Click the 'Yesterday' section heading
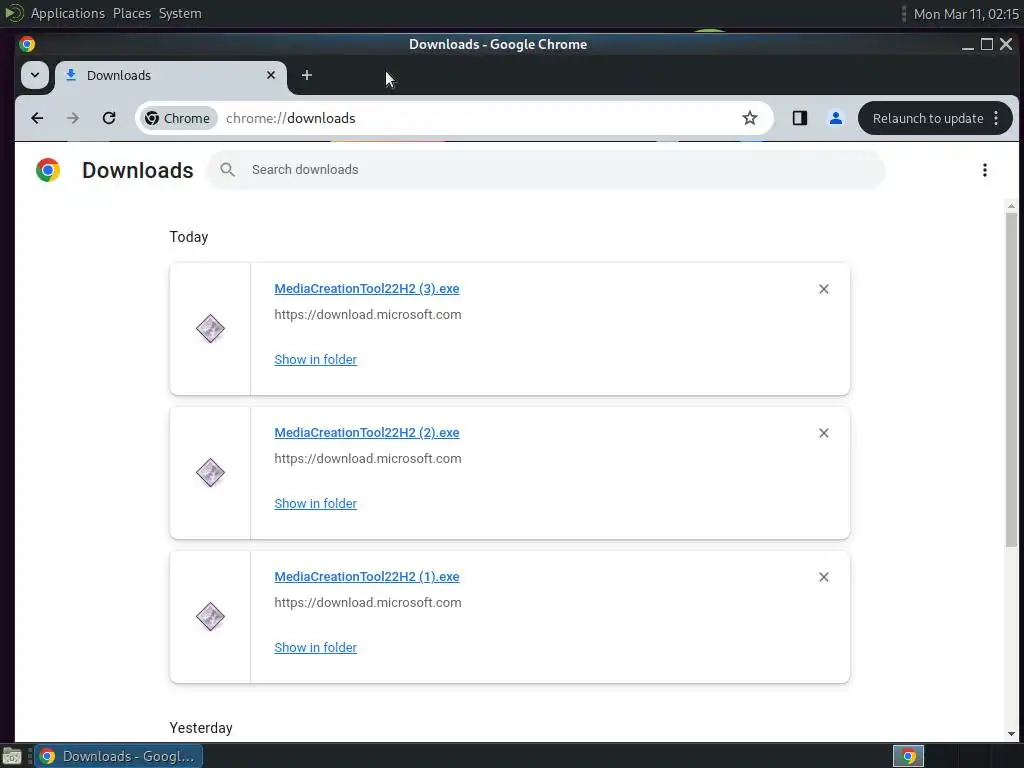Screen dimensions: 1024x768 (200, 728)
